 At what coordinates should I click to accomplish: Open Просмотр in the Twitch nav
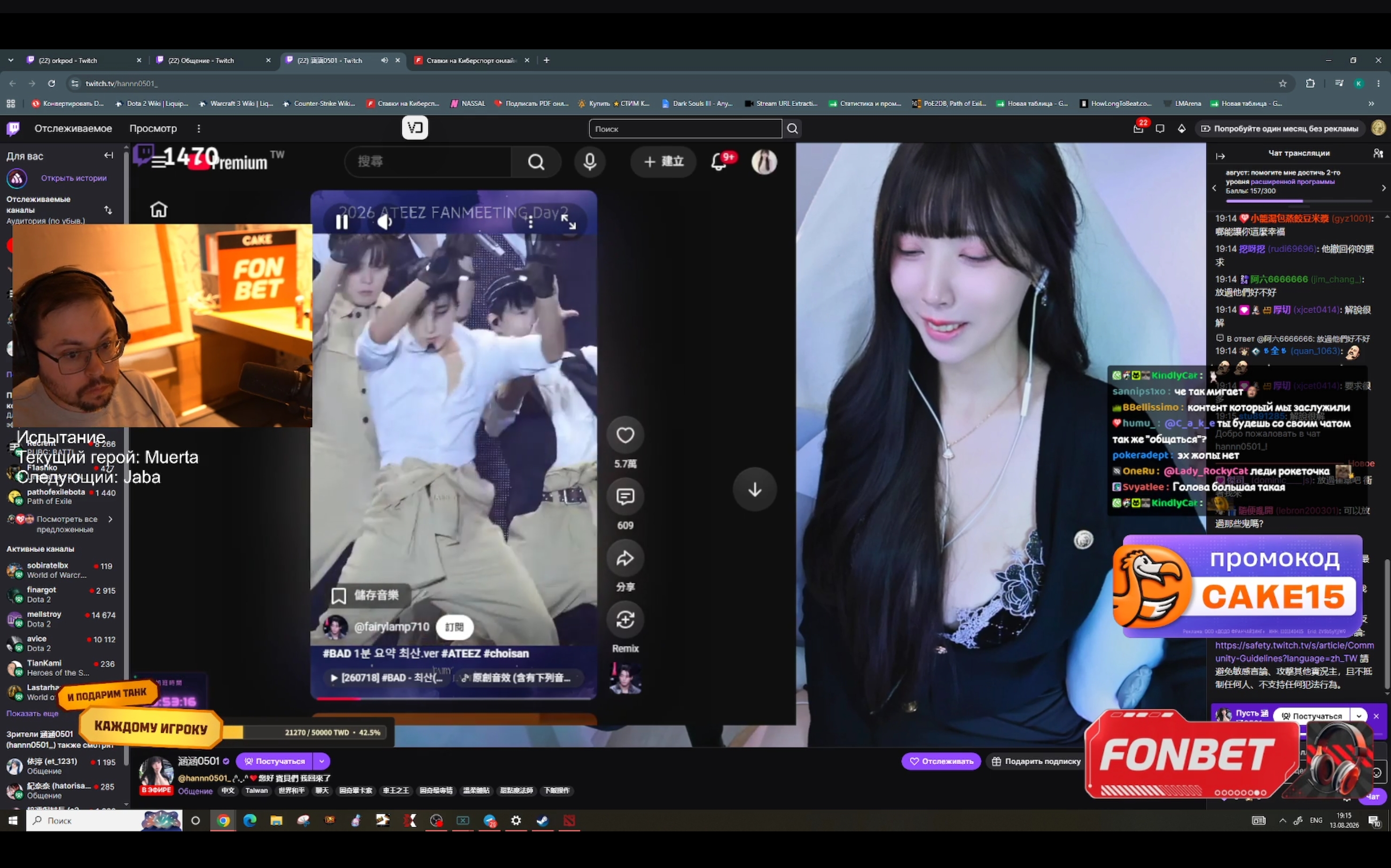153,129
